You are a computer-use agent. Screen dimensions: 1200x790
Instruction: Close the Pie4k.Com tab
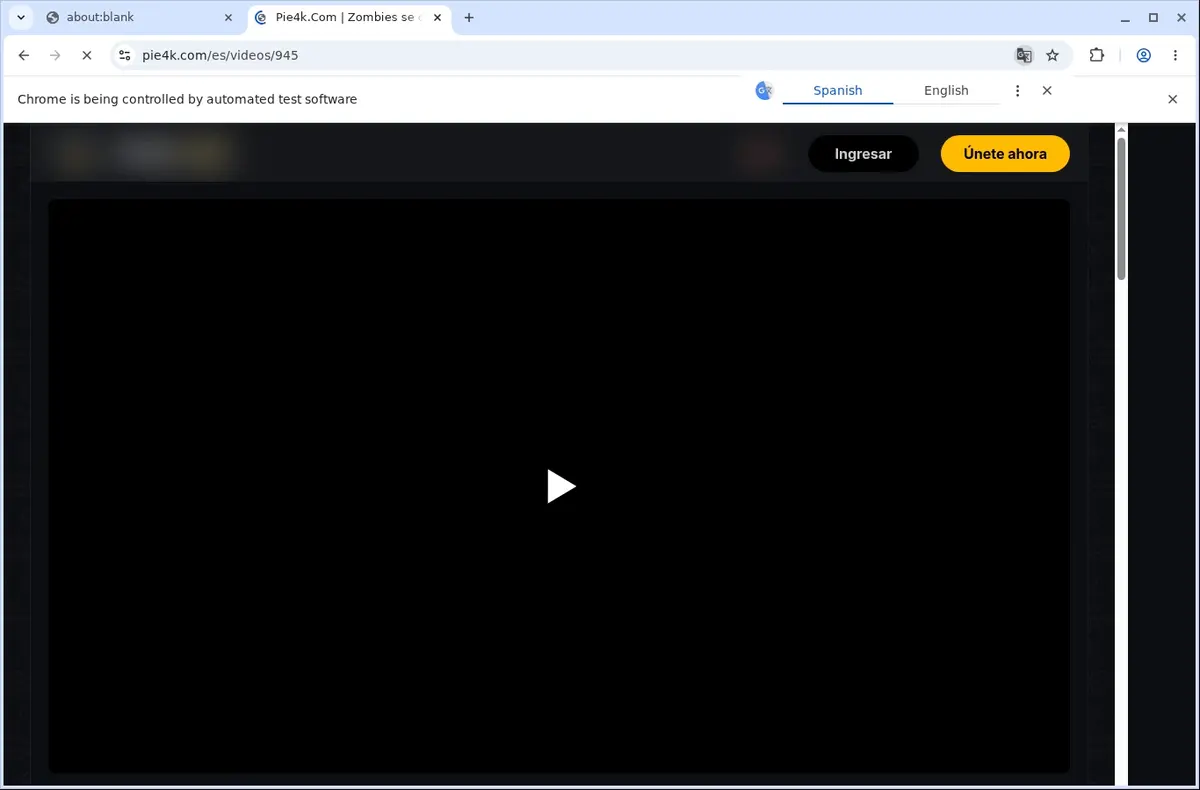point(436,17)
